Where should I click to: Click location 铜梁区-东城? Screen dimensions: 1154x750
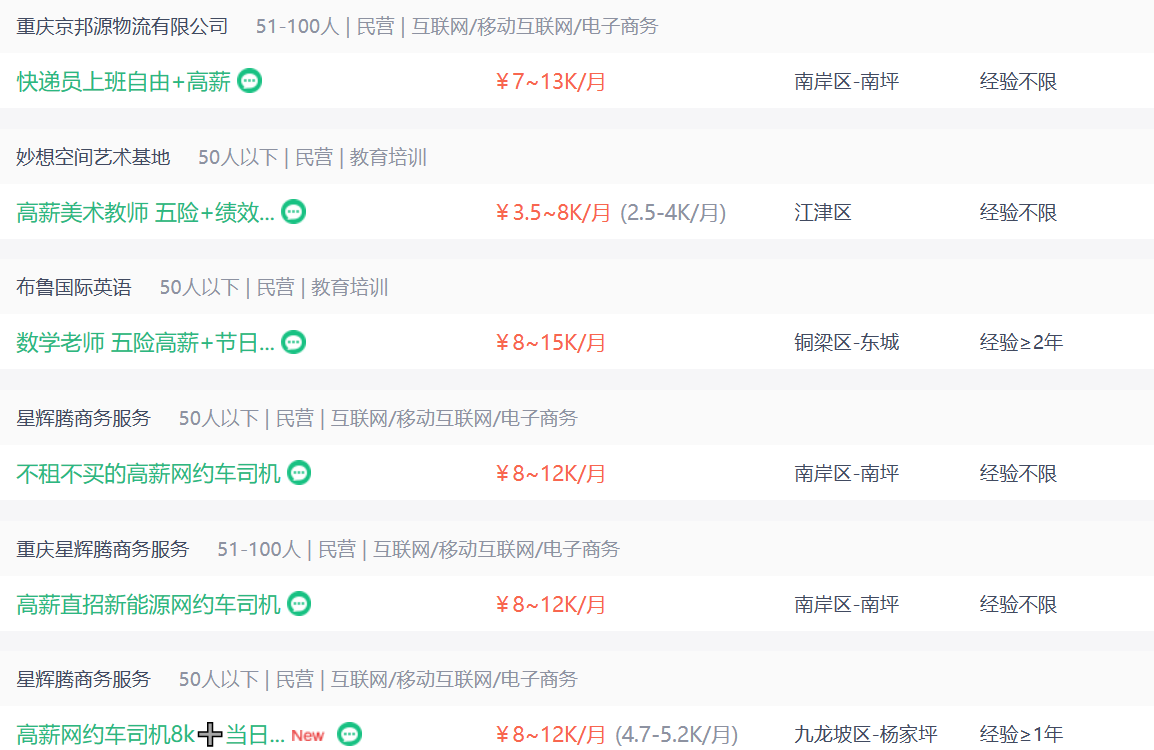tap(846, 342)
